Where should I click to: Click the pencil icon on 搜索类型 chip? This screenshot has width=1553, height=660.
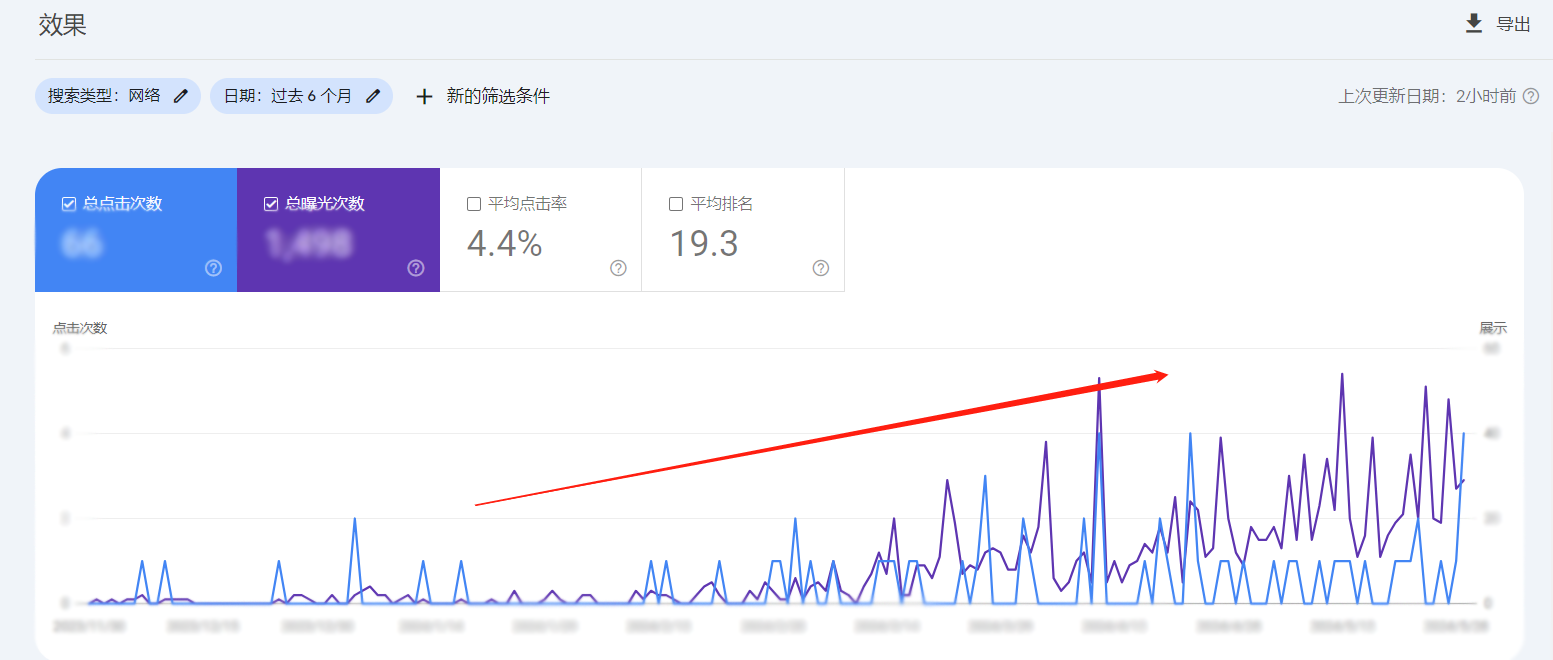tap(180, 96)
